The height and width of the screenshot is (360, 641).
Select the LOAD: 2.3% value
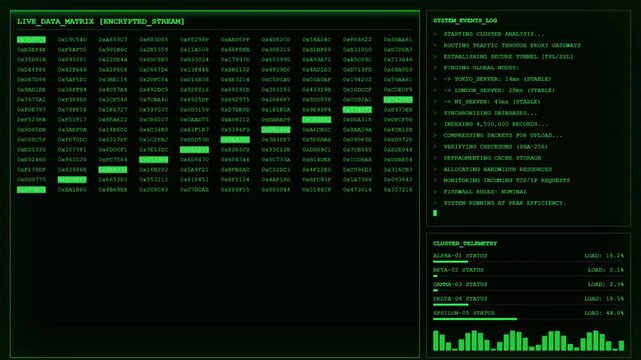point(605,284)
